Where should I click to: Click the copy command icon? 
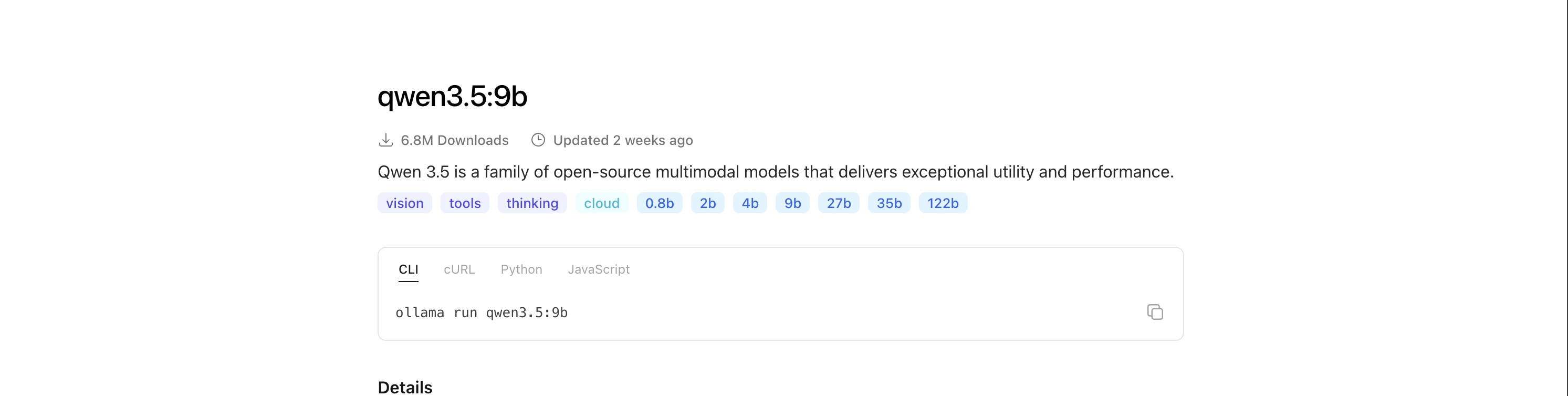[x=1155, y=312]
